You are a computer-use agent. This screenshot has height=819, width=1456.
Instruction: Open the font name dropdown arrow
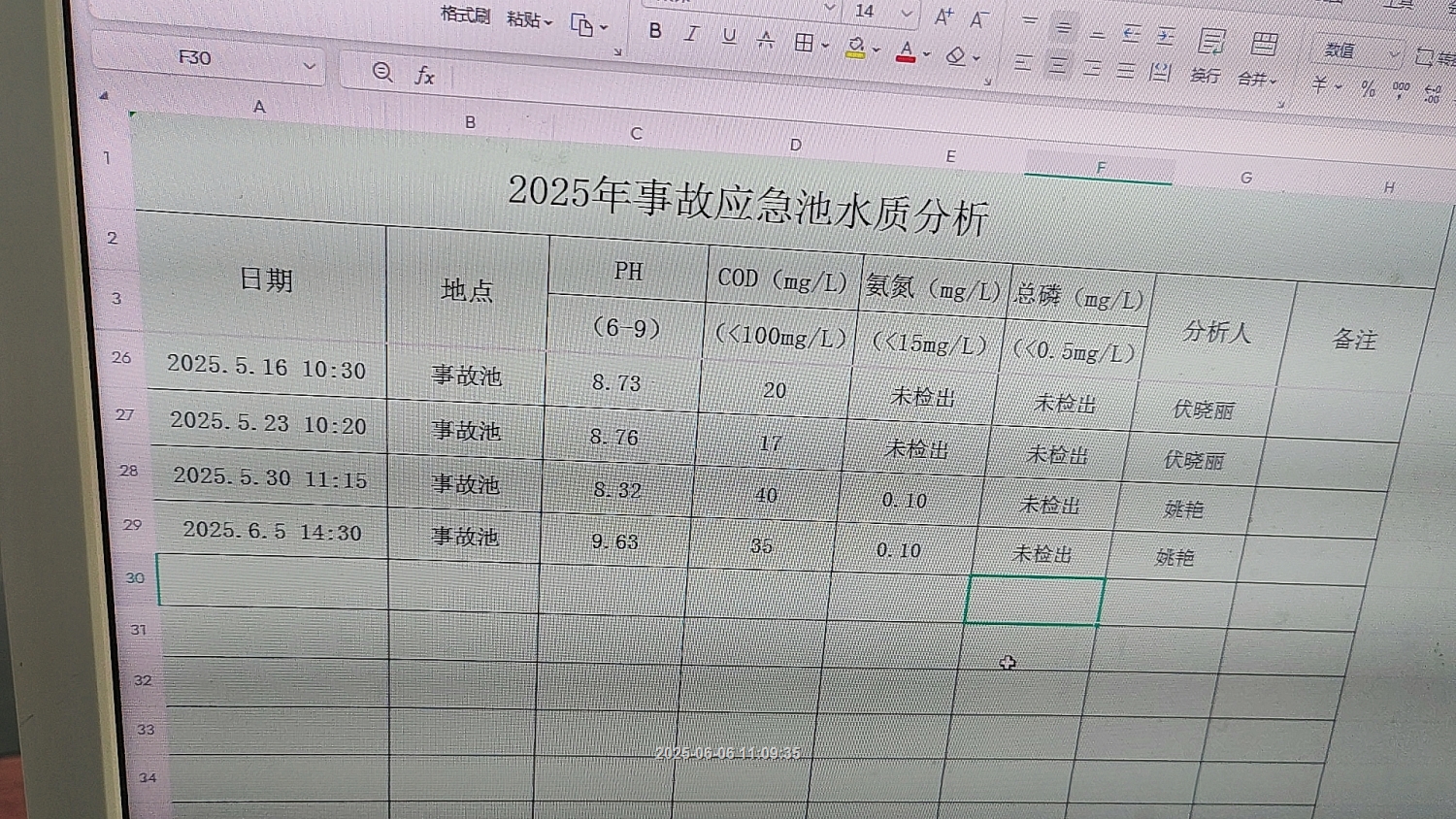point(830,9)
